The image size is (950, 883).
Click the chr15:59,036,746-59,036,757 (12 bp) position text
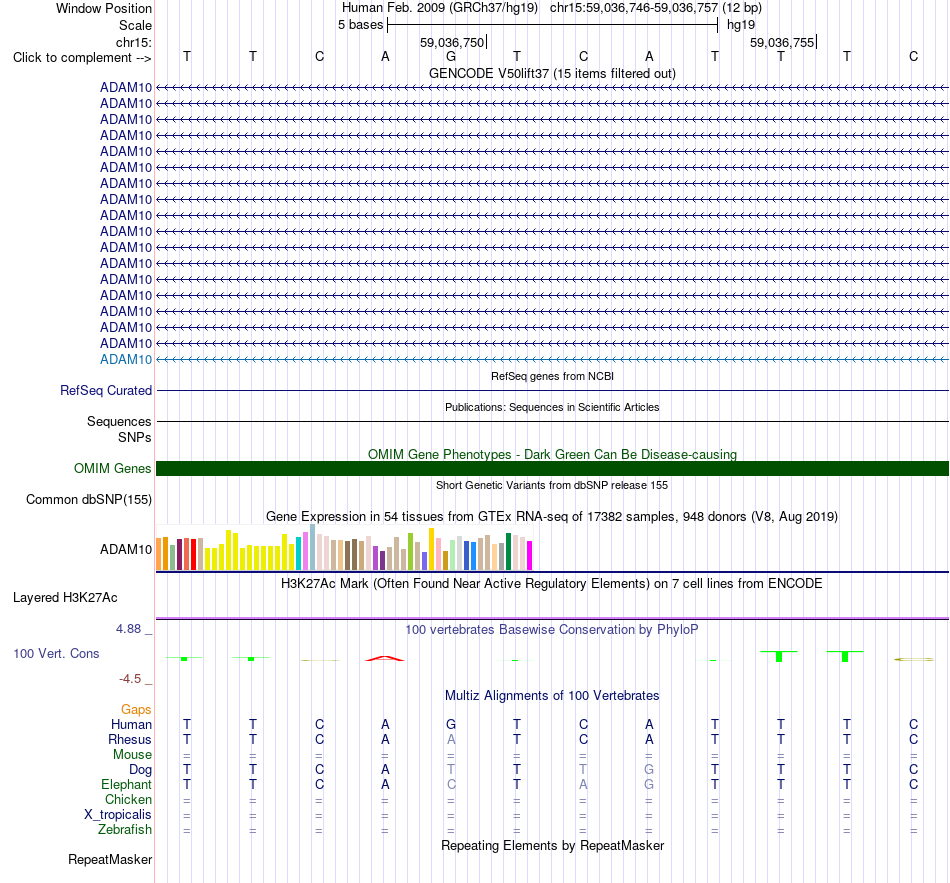[x=656, y=8]
